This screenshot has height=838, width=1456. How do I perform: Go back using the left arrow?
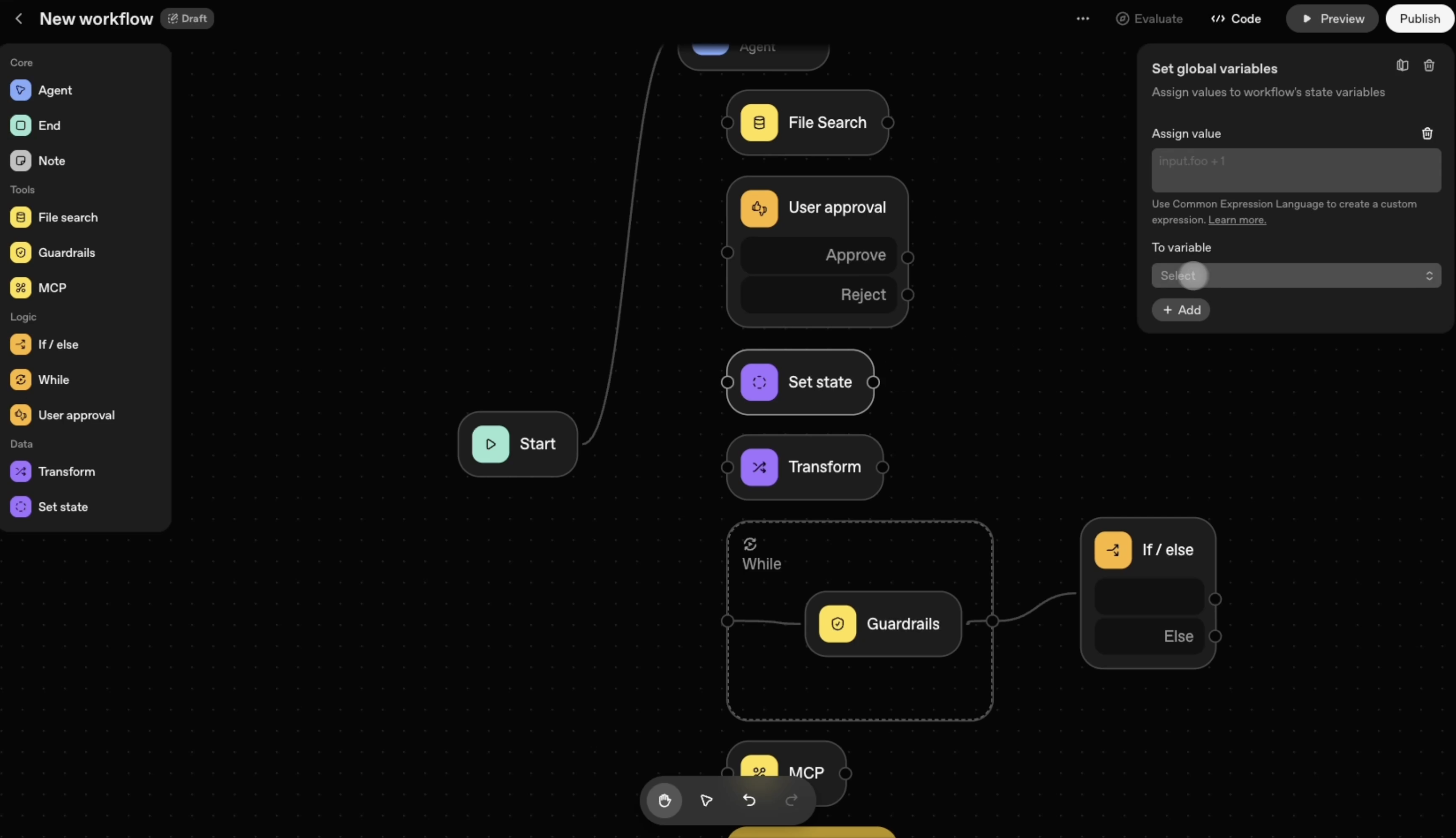pos(18,18)
